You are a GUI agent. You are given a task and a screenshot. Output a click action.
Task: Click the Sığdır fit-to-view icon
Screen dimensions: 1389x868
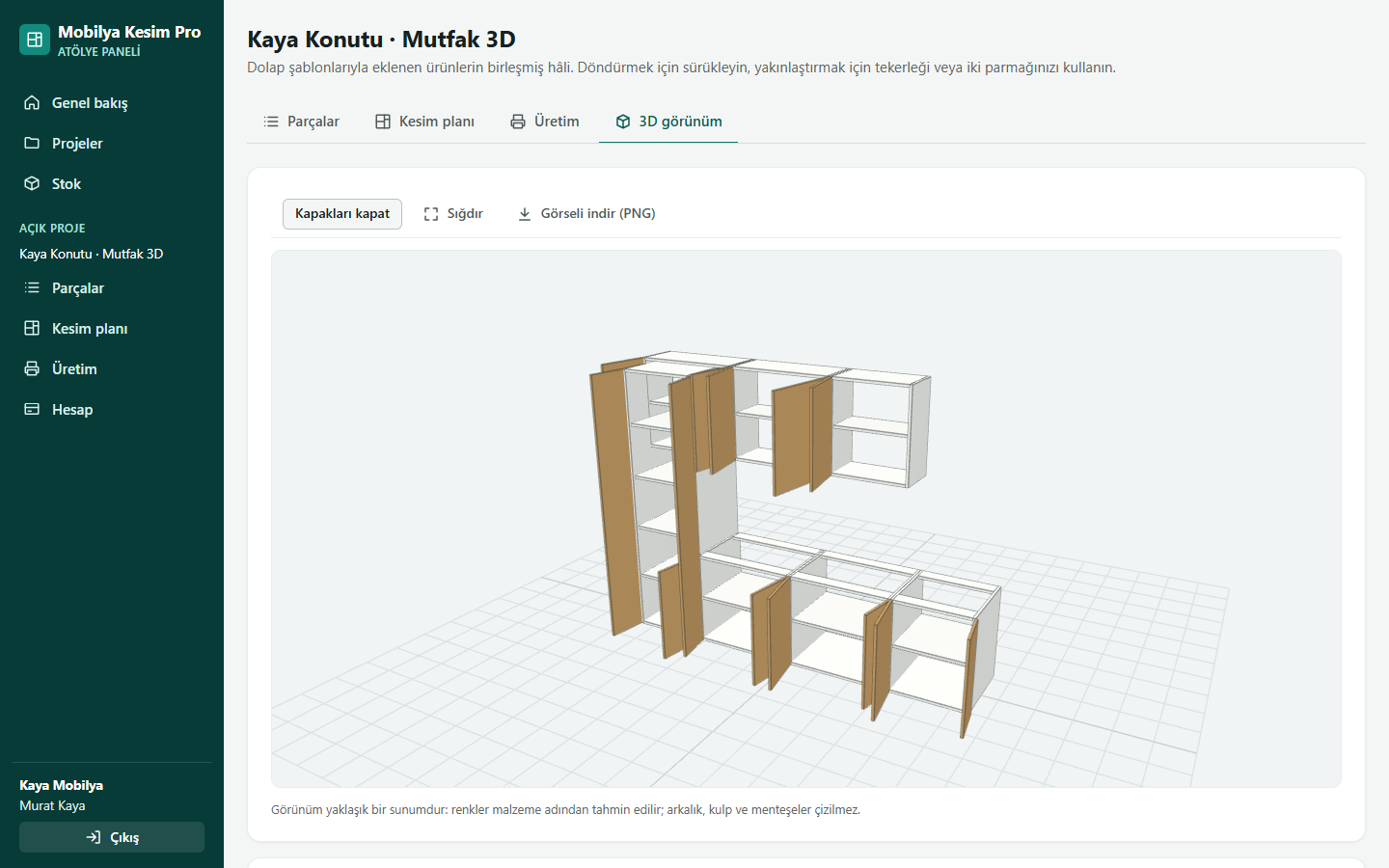pos(431,214)
